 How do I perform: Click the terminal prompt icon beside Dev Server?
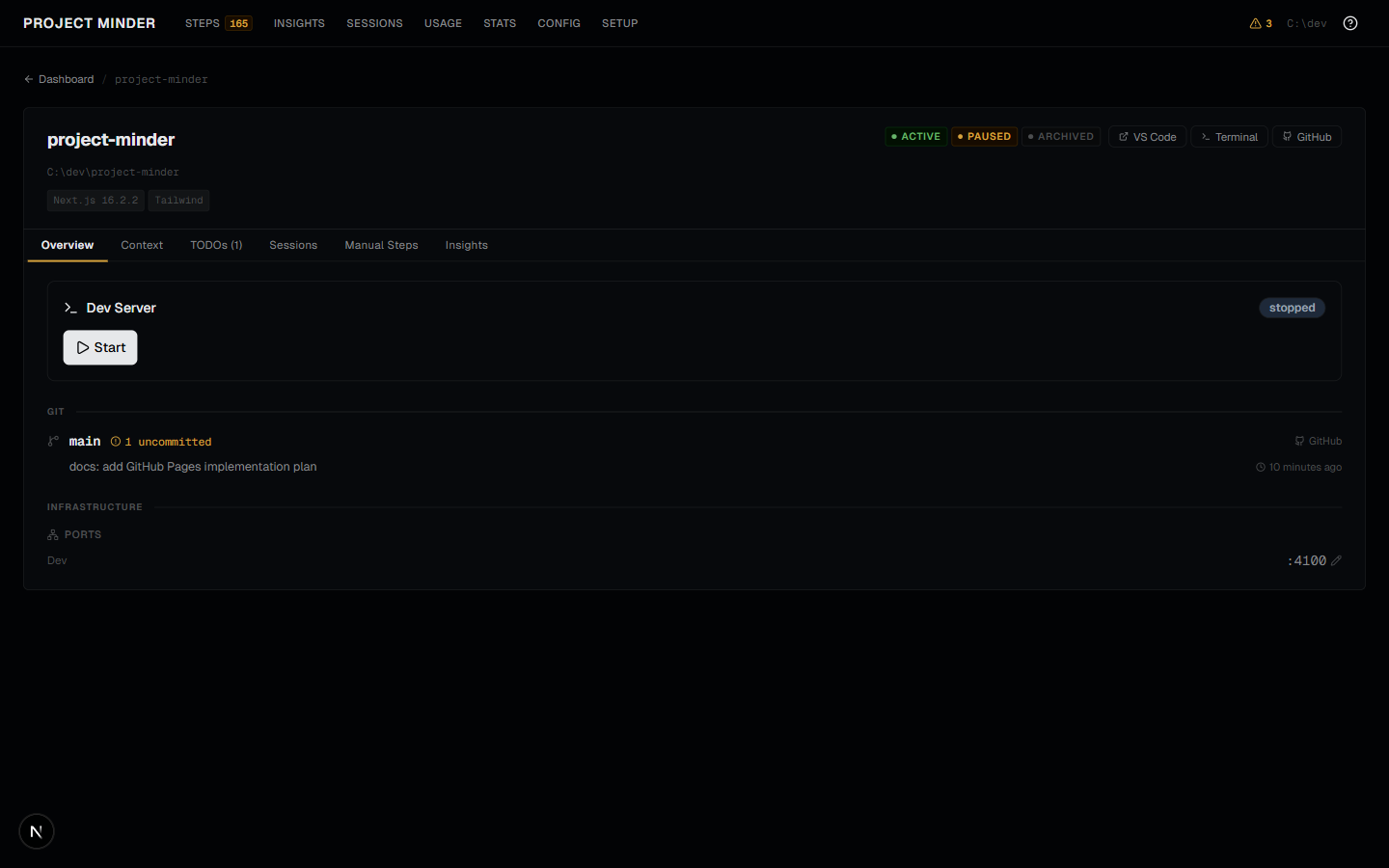point(70,307)
